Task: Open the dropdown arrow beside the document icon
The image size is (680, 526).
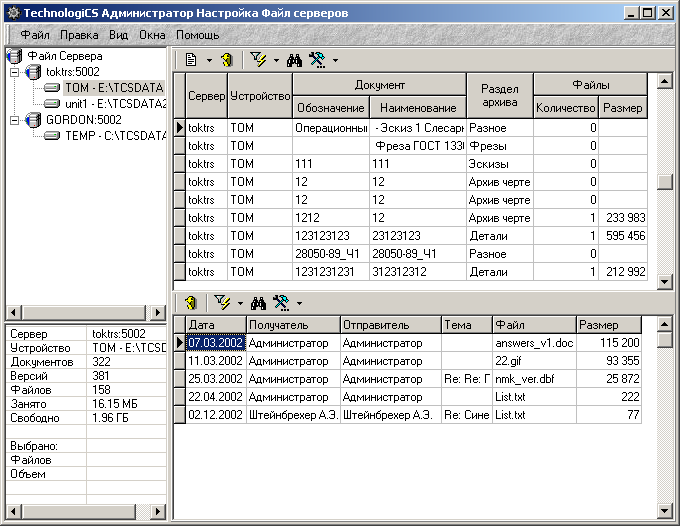Action: [209, 61]
